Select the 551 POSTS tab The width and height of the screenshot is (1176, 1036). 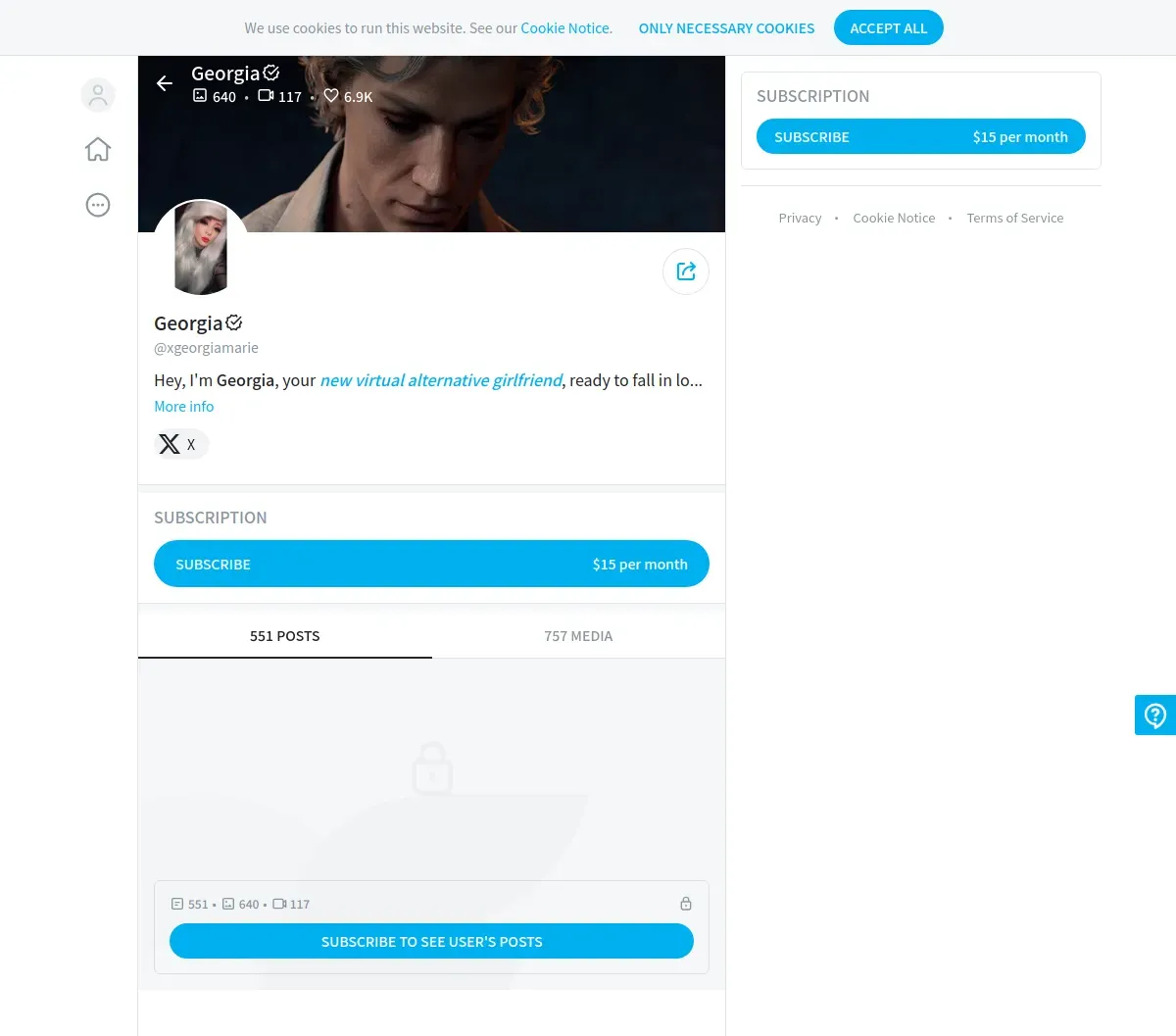coord(285,636)
